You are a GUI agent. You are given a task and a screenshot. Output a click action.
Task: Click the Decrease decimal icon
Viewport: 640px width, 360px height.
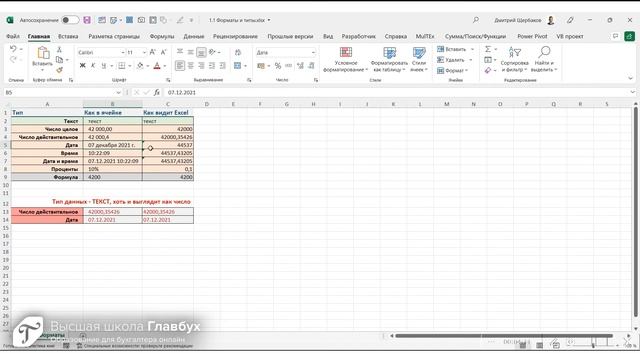click(311, 66)
